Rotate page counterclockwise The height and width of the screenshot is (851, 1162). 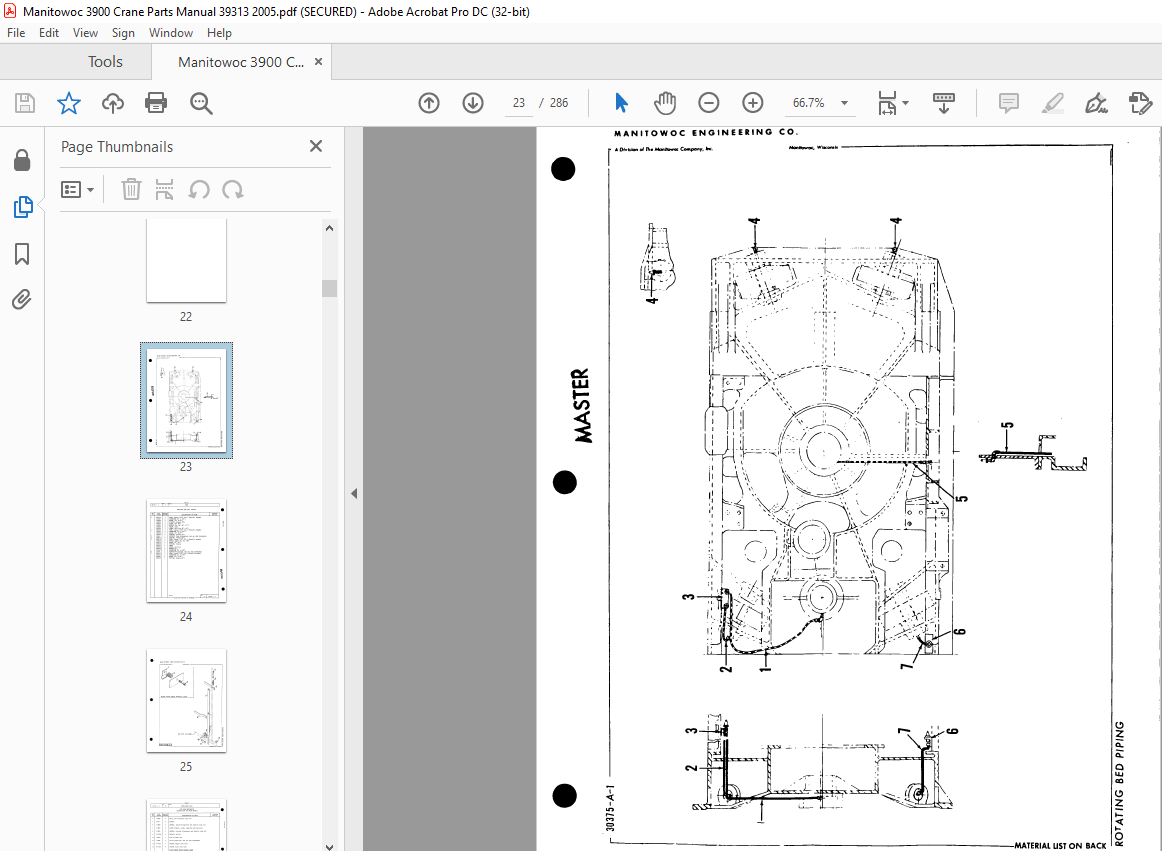tap(199, 190)
